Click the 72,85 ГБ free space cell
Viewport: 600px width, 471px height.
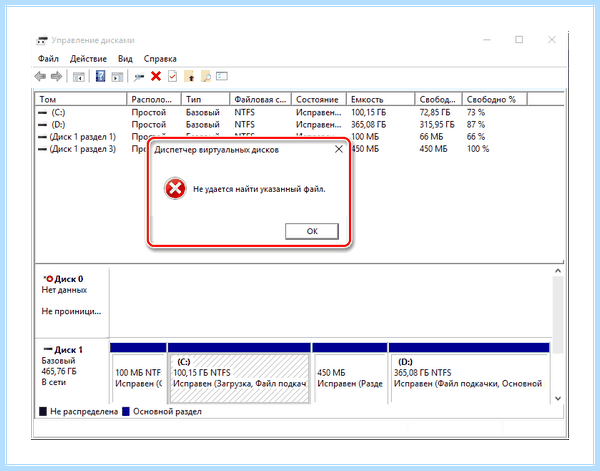[435, 112]
